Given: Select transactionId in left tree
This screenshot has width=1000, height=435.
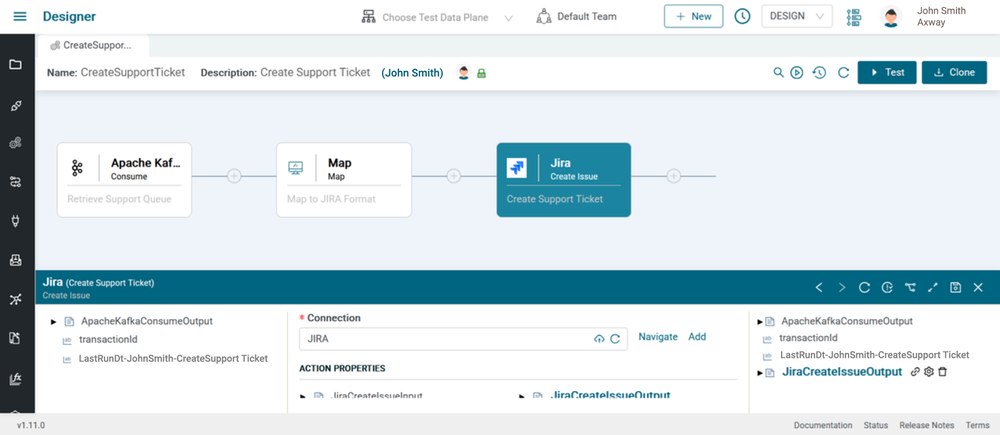Looking at the screenshot, I should (x=108, y=340).
